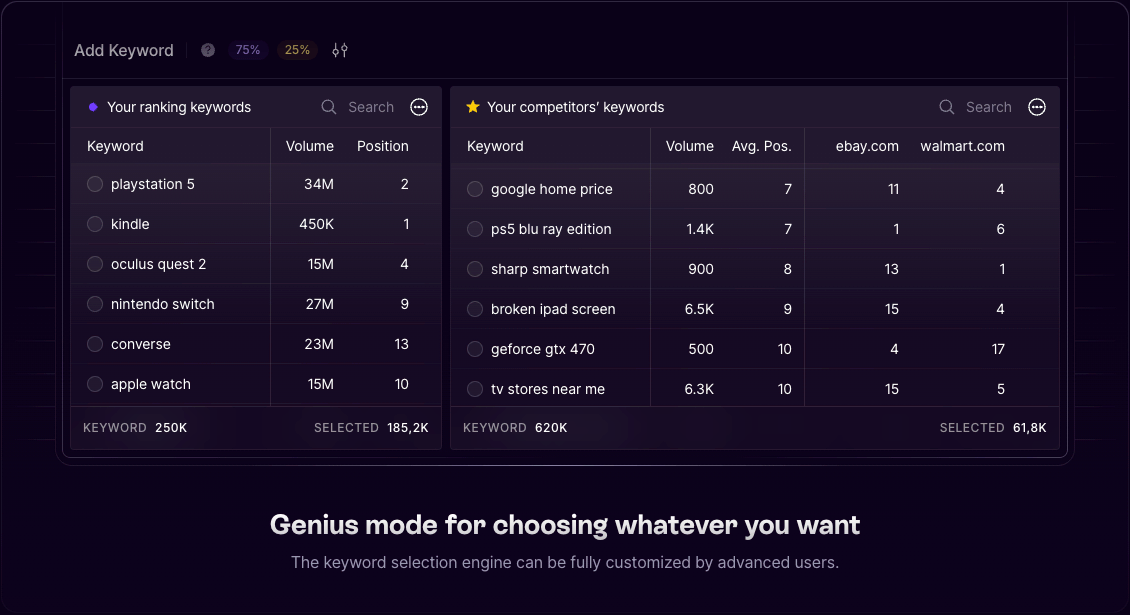
Task: Select the google home price checkbox
Action: [475, 189]
